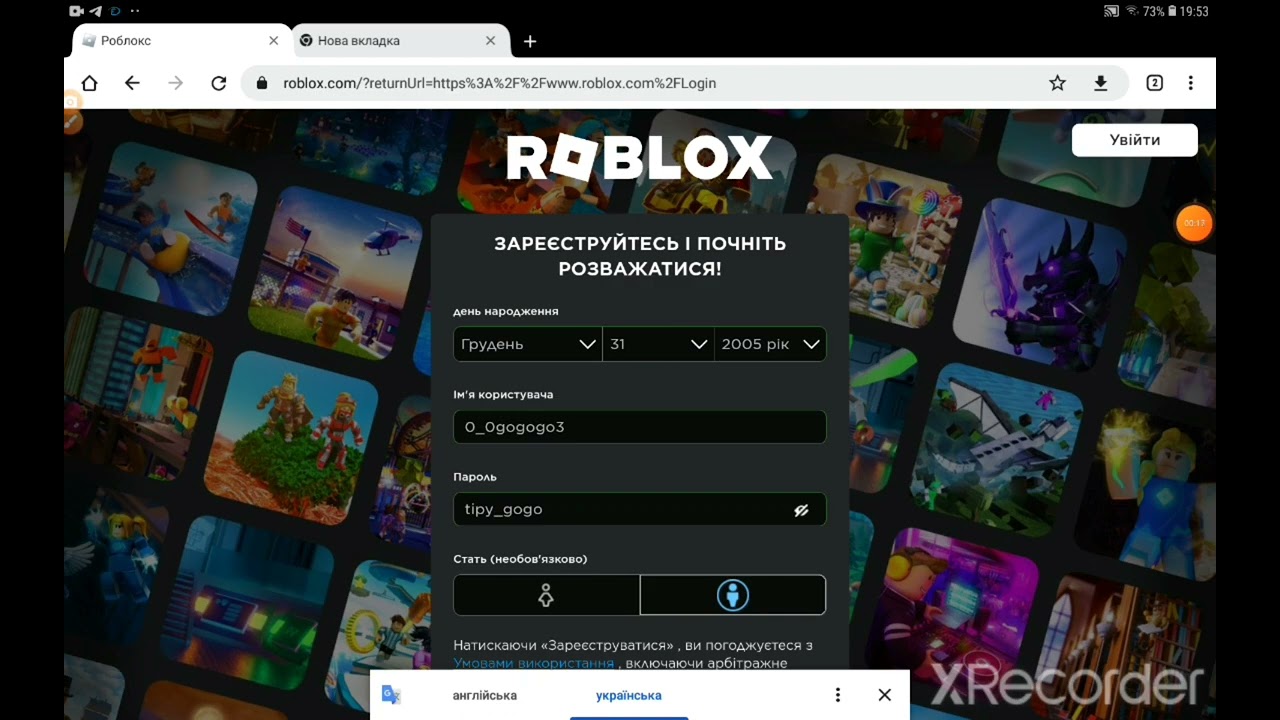
Task: Open Chrome three-dot menu
Action: pyautogui.click(x=1190, y=83)
